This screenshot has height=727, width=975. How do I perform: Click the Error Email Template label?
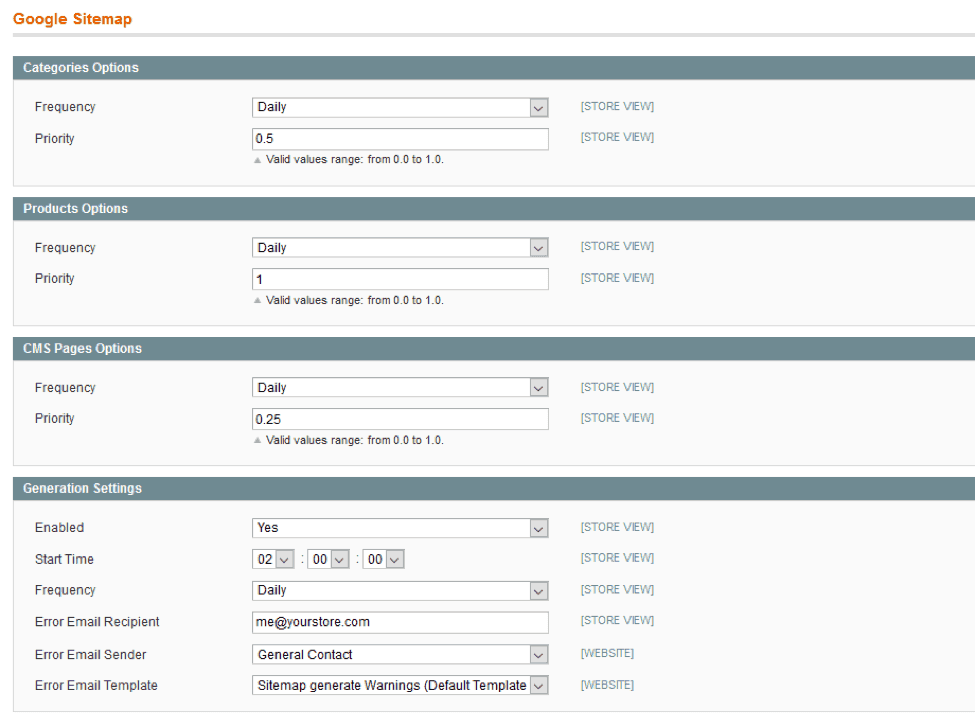coord(96,685)
